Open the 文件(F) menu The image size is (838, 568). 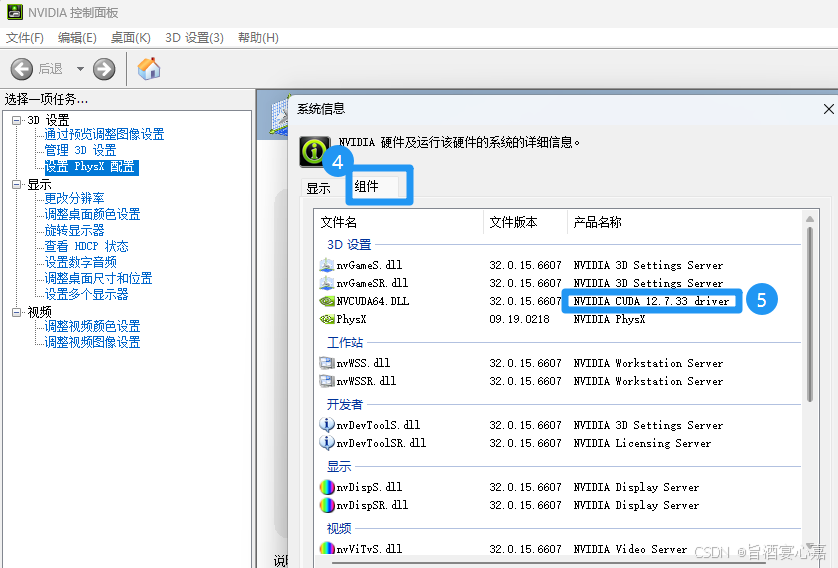coord(25,38)
